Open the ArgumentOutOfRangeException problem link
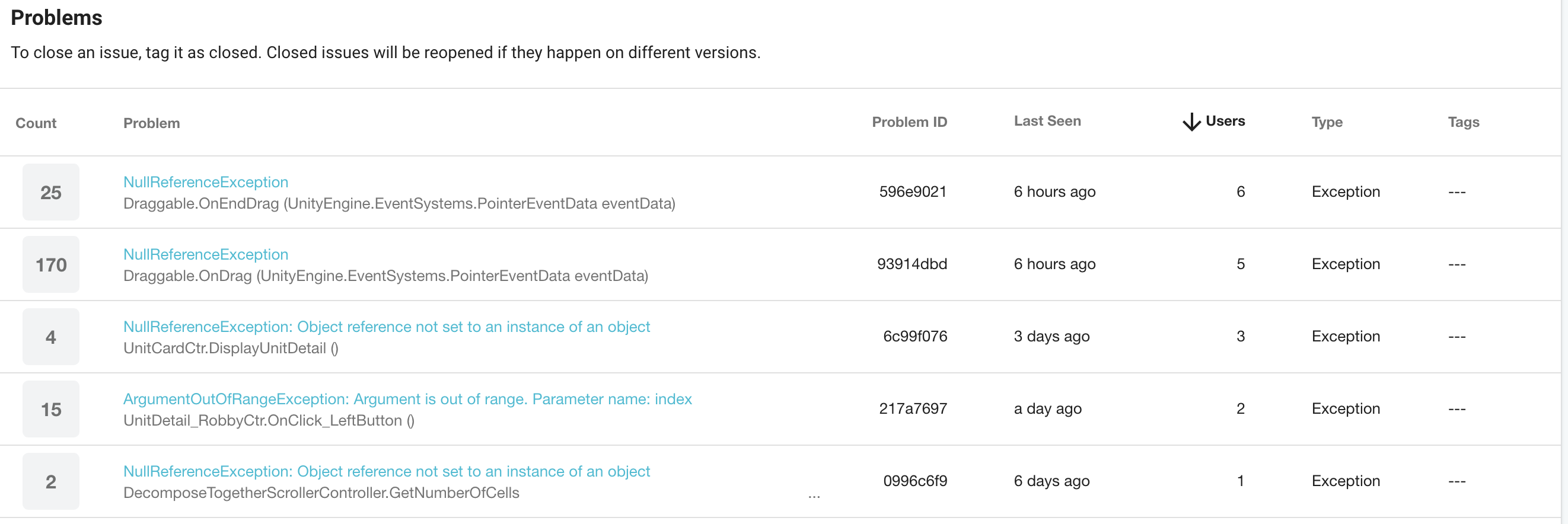This screenshot has width=1568, height=524. (x=407, y=400)
